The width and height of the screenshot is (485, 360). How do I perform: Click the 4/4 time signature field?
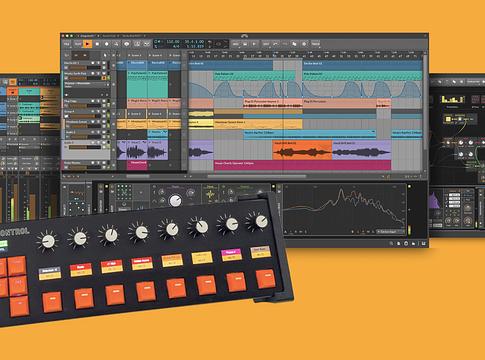point(176,46)
